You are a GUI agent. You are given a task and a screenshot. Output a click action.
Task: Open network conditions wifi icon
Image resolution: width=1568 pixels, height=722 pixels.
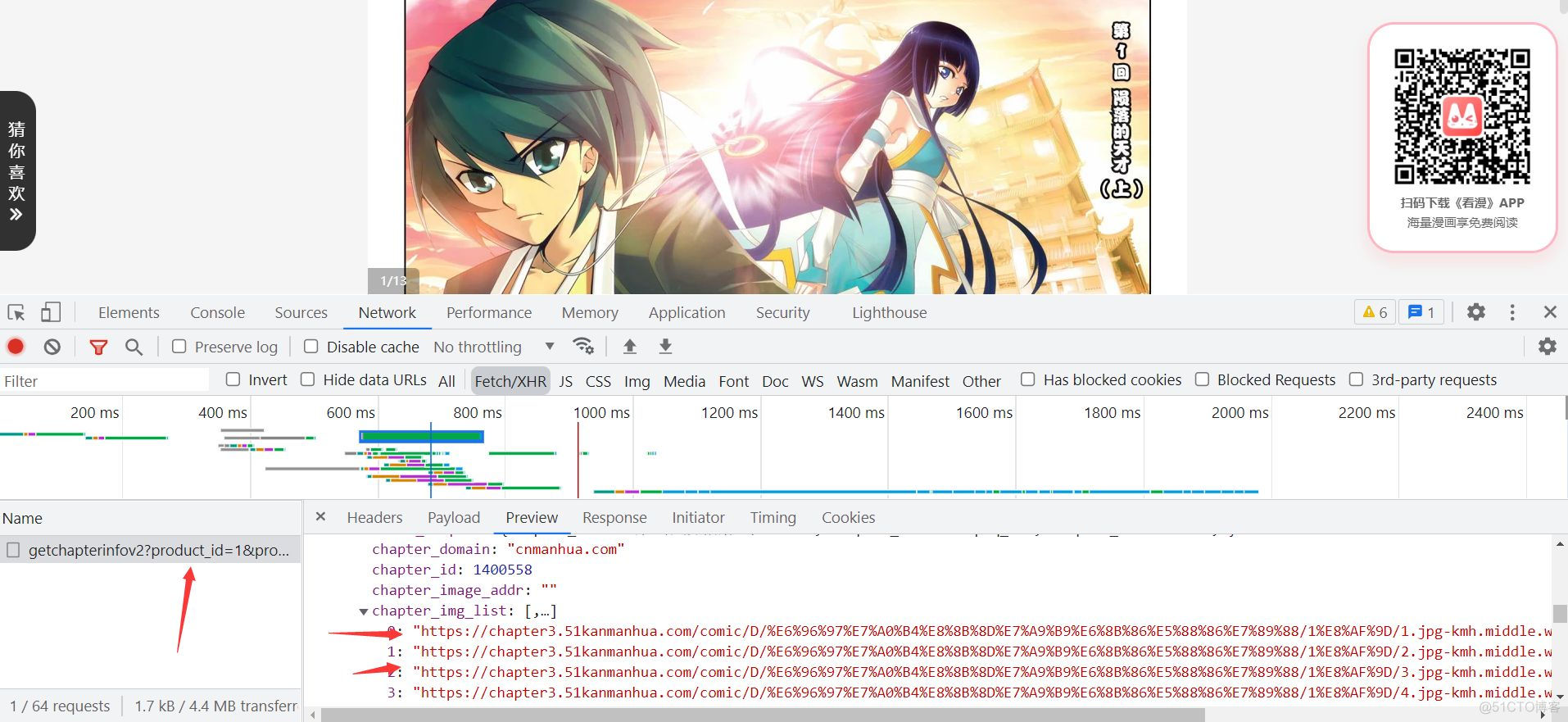tap(583, 347)
